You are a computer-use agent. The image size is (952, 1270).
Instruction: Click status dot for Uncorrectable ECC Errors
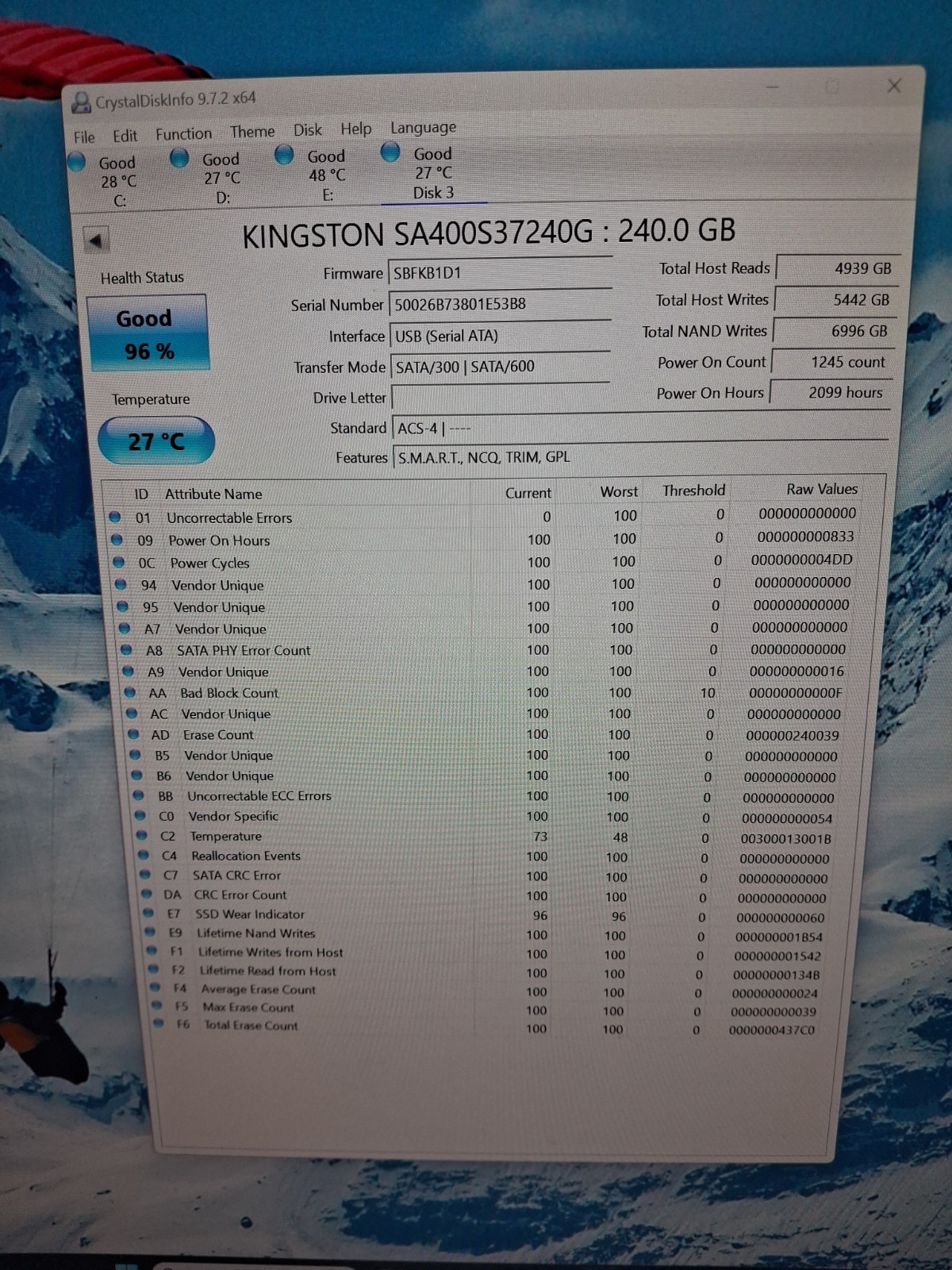(138, 795)
